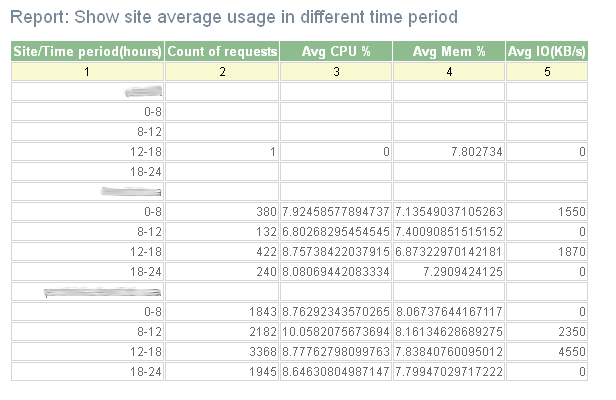Click CPU value 8.08069442083334
This screenshot has height=400, width=616.
point(336,272)
